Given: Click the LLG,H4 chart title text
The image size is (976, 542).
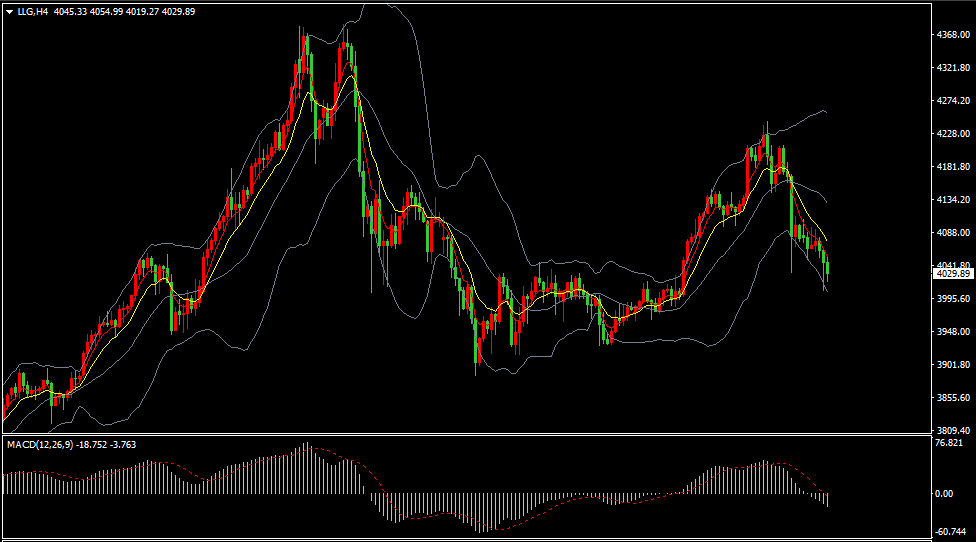Looking at the screenshot, I should (33, 12).
